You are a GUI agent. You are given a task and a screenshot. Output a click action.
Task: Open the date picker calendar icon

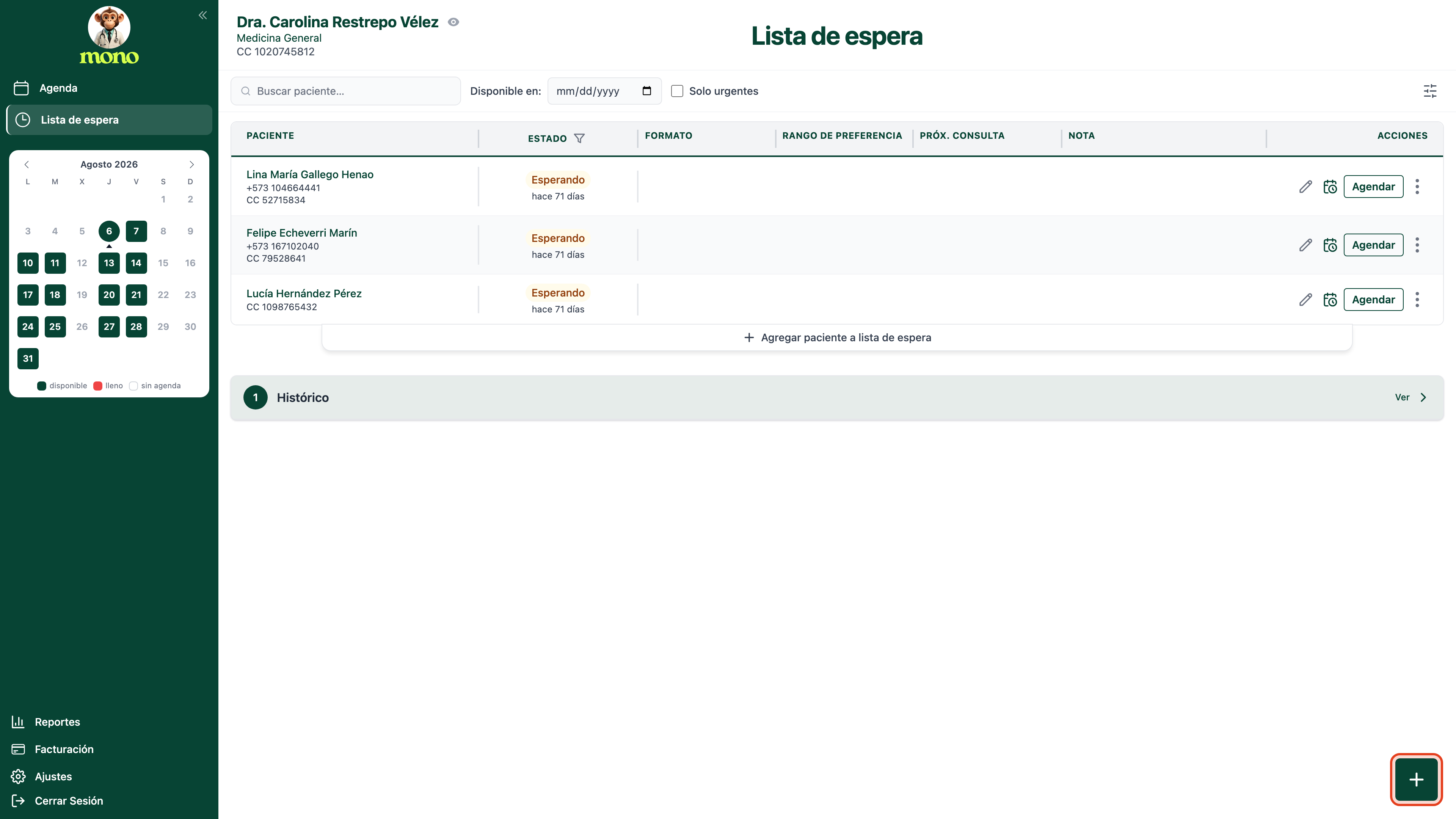click(646, 91)
